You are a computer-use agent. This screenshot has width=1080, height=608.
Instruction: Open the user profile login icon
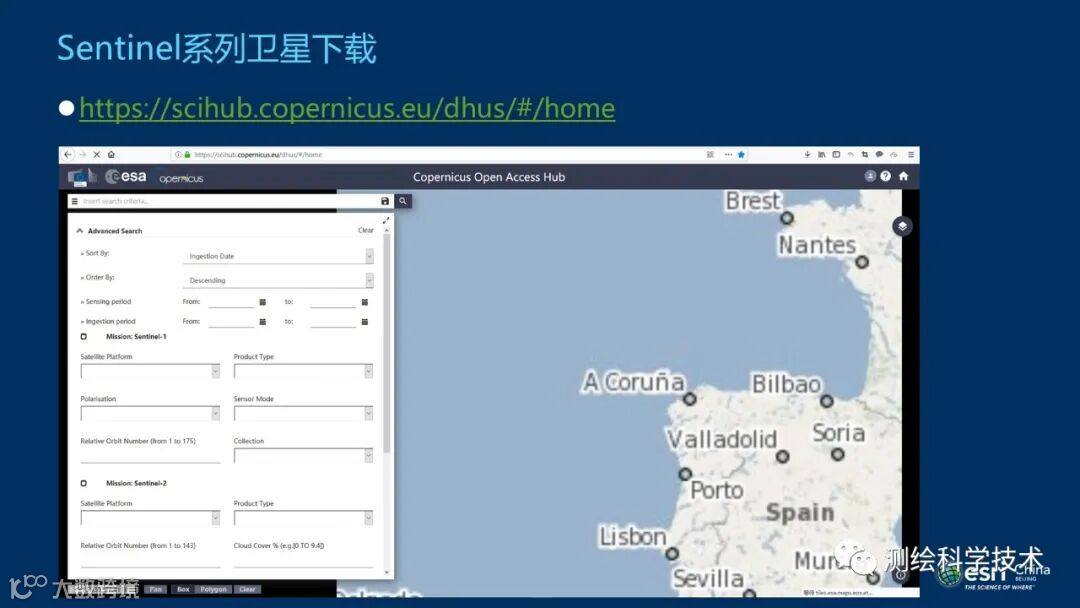pos(870,176)
